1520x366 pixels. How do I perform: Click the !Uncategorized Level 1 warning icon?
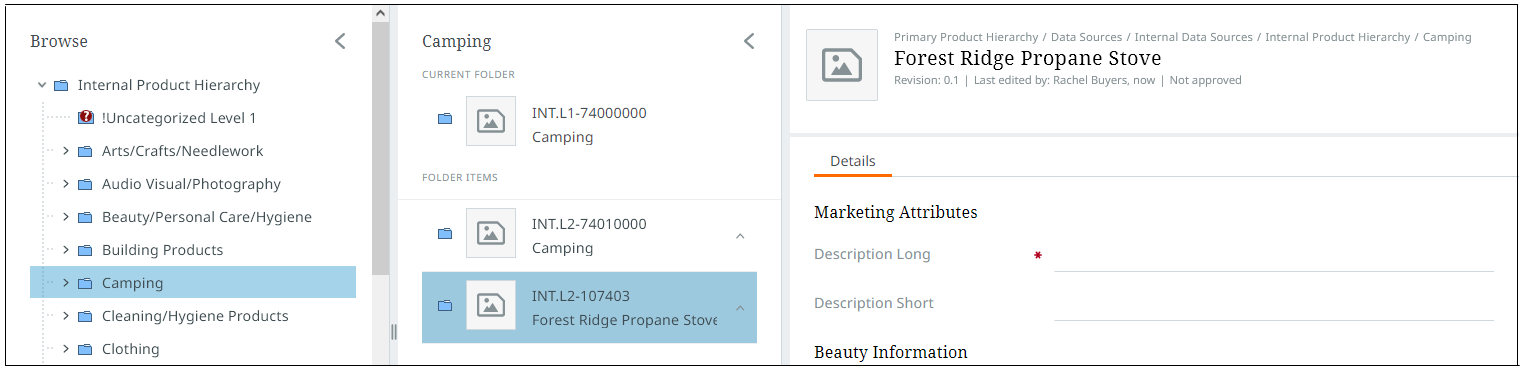coord(85,118)
